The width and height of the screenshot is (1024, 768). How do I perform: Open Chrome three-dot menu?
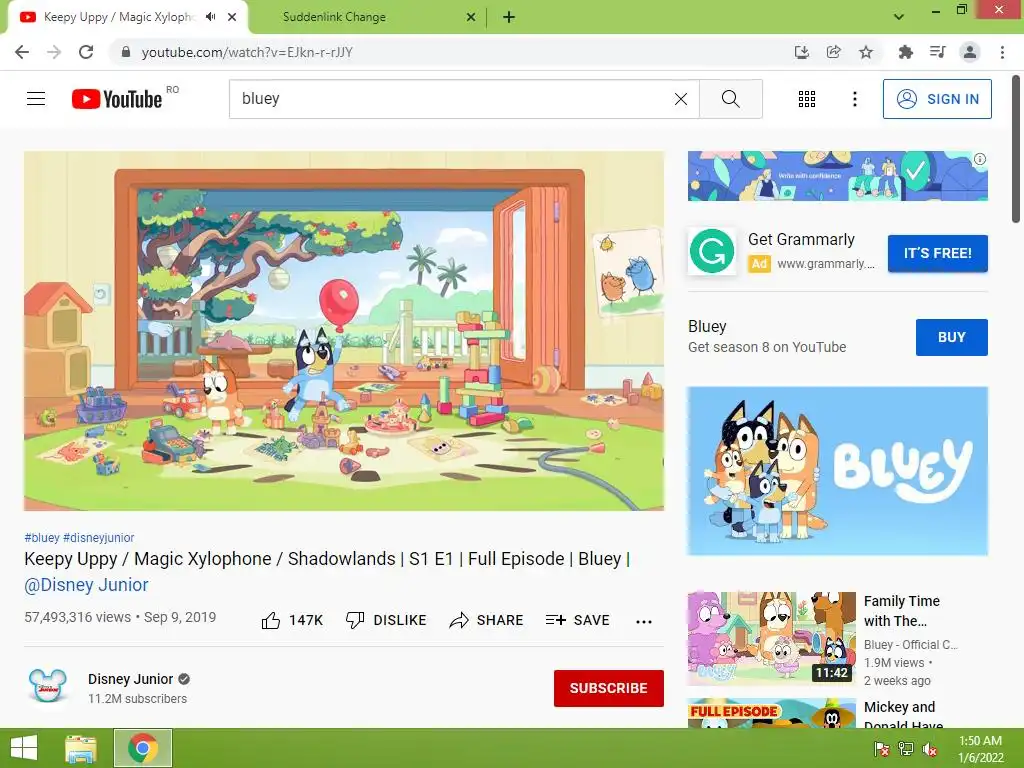pos(1002,52)
